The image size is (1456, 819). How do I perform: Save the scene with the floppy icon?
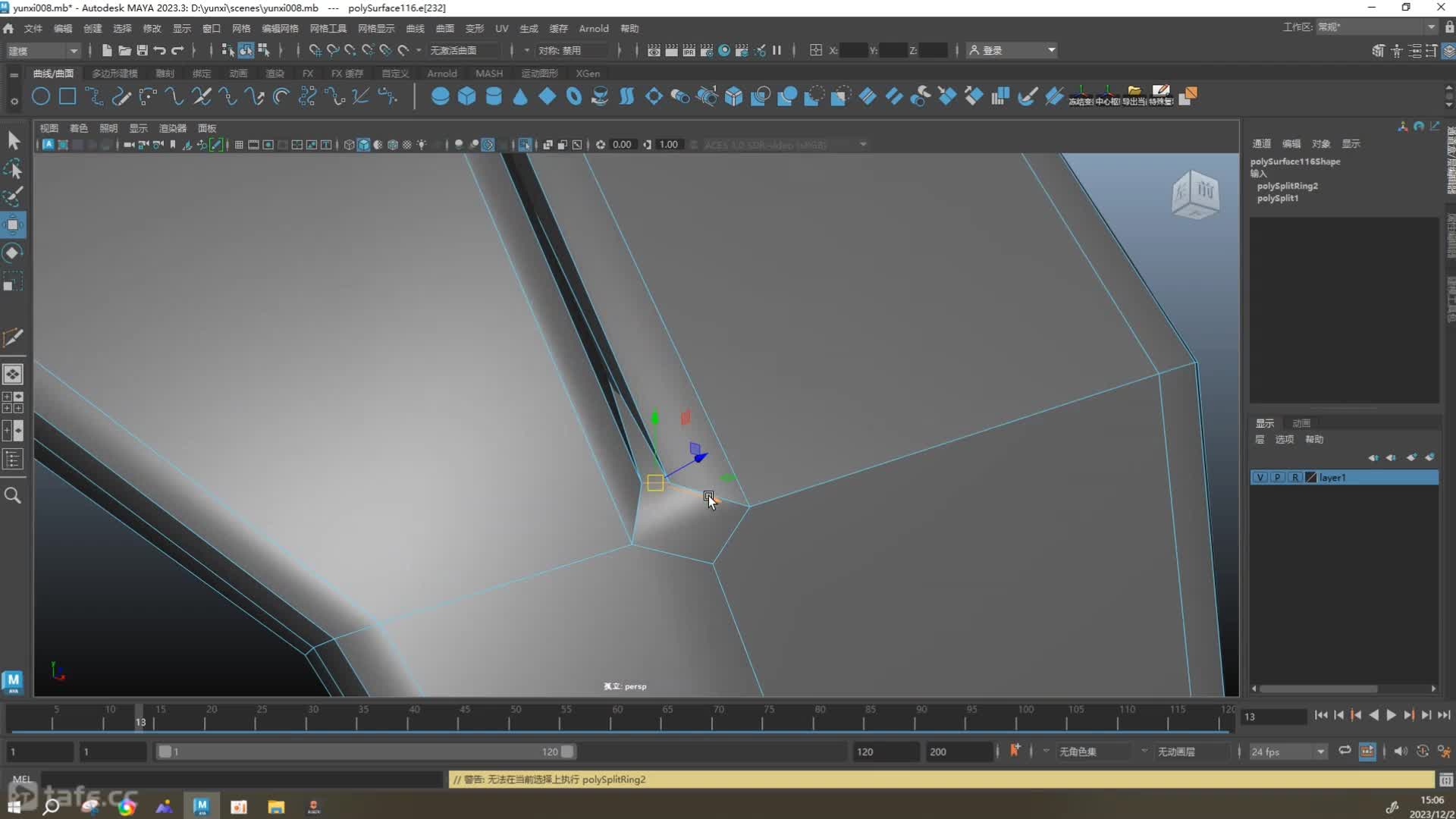(x=142, y=50)
